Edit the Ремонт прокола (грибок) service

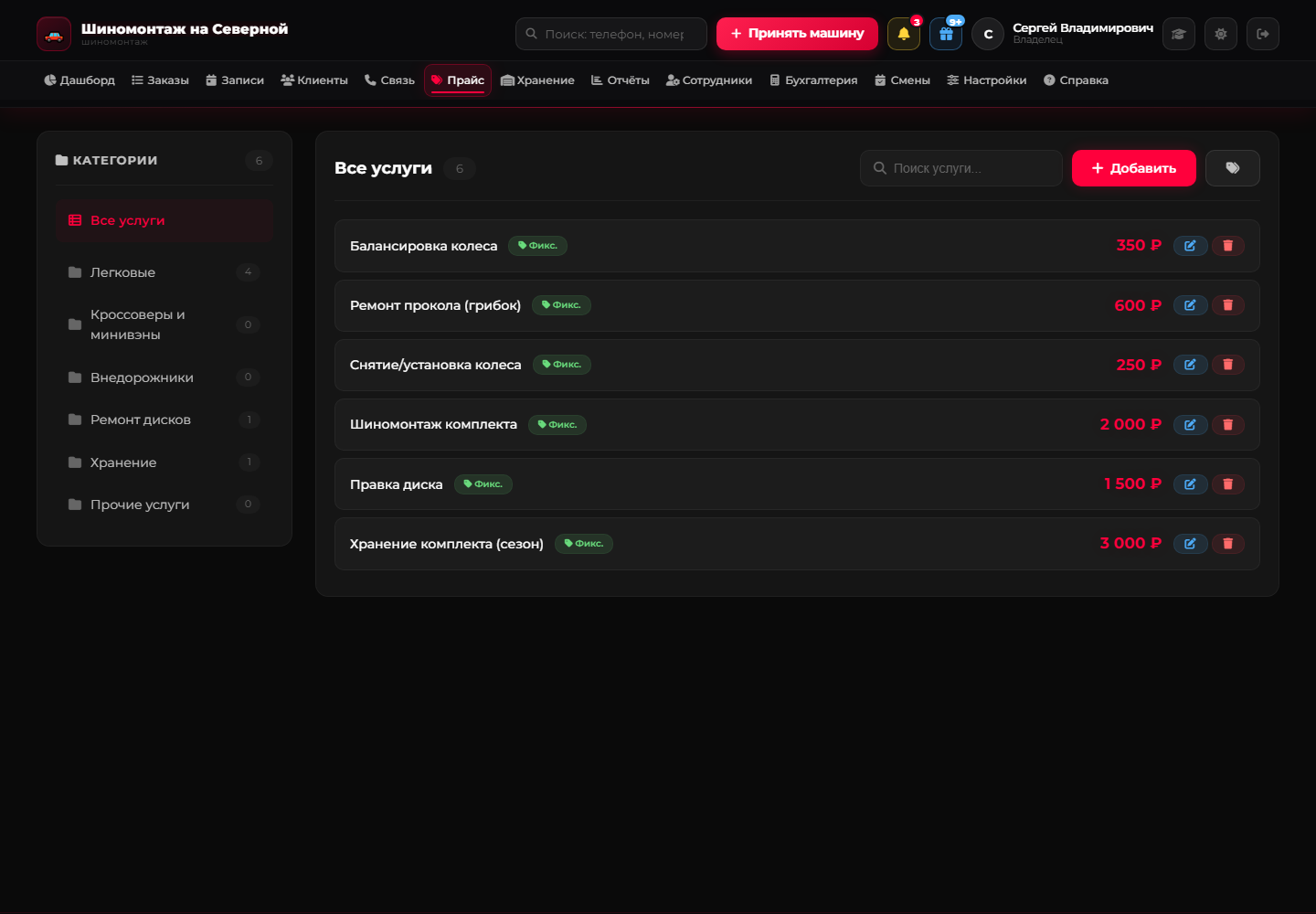[1190, 305]
